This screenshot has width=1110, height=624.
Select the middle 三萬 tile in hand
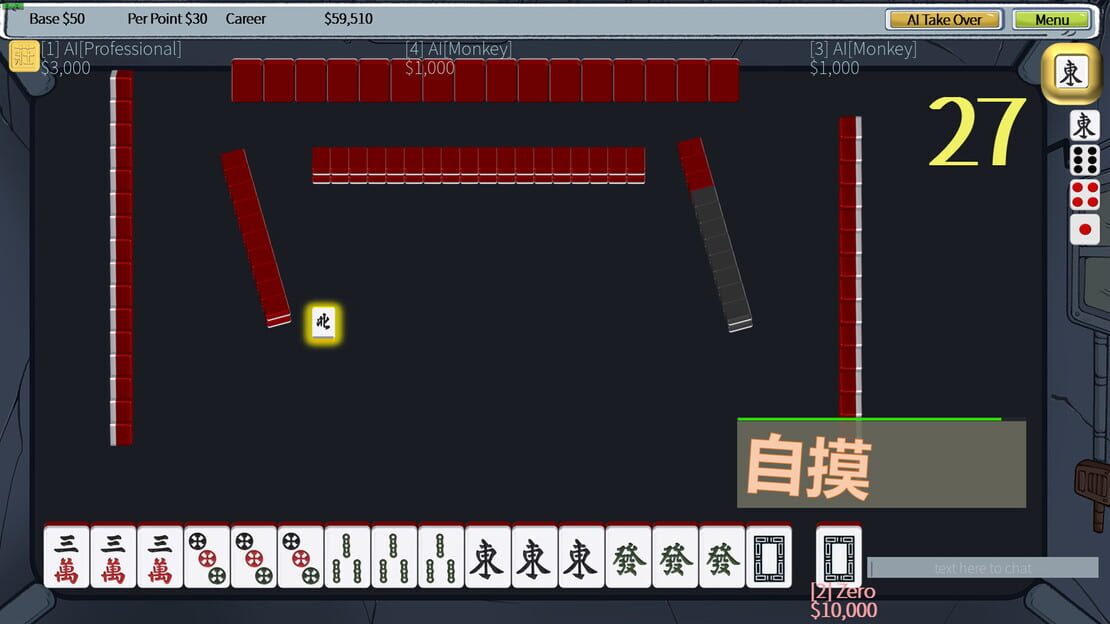[113, 557]
